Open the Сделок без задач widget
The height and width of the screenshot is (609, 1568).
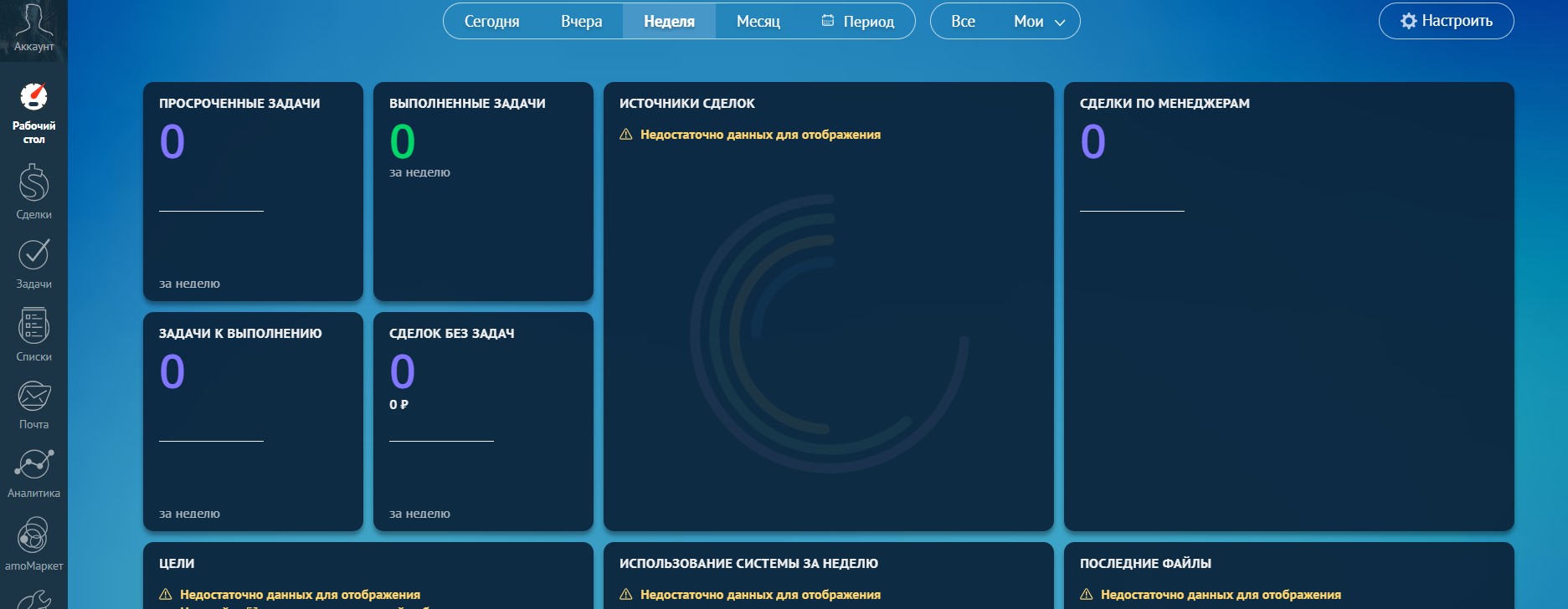[483, 422]
